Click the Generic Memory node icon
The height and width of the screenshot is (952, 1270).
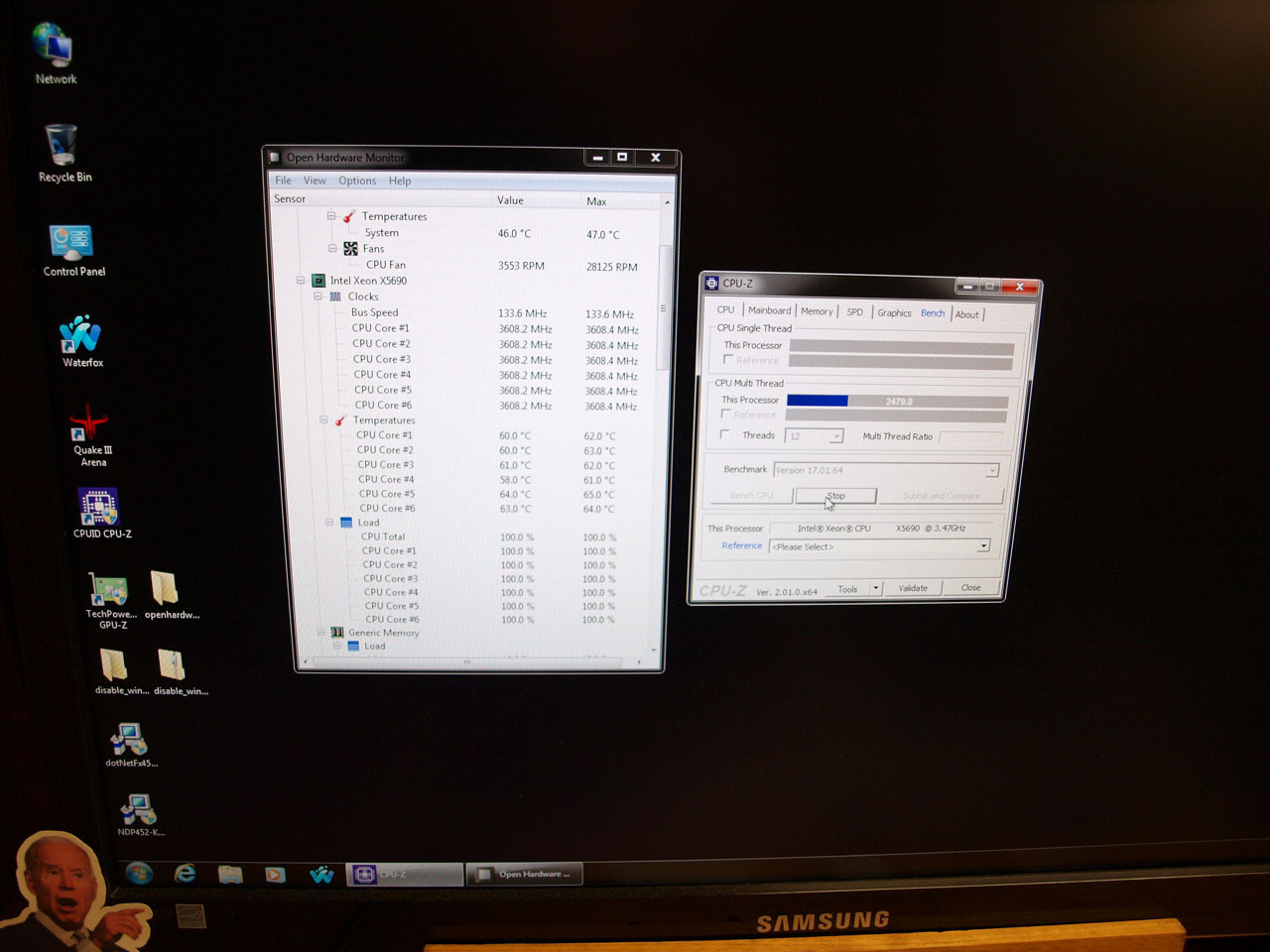pyautogui.click(x=337, y=633)
